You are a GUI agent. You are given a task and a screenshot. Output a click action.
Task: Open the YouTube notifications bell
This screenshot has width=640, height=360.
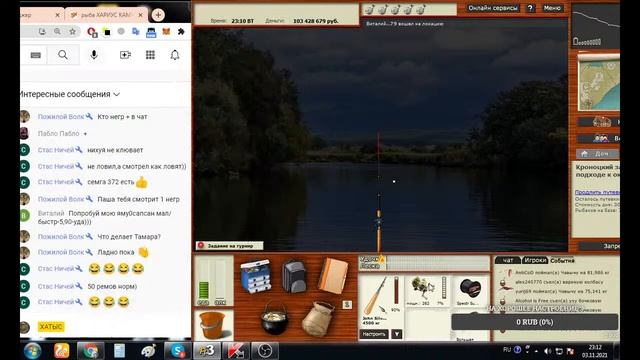coord(175,55)
